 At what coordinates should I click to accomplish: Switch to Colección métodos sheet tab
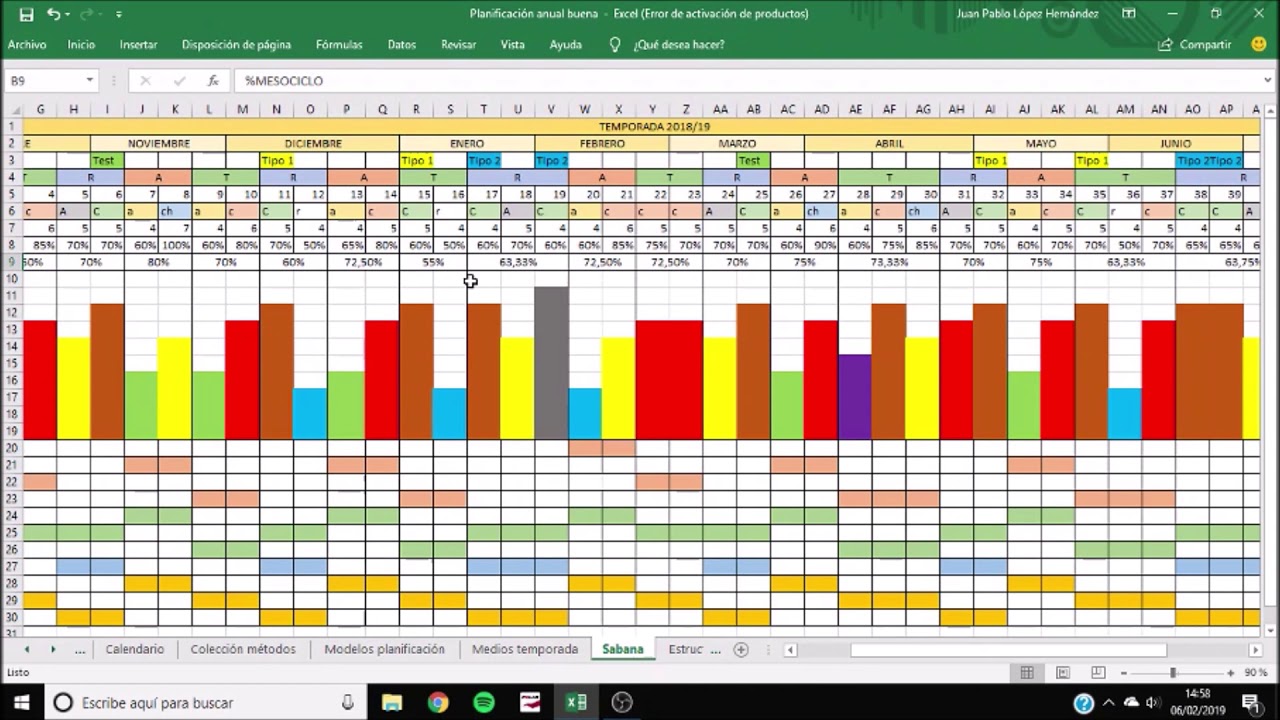tap(243, 649)
